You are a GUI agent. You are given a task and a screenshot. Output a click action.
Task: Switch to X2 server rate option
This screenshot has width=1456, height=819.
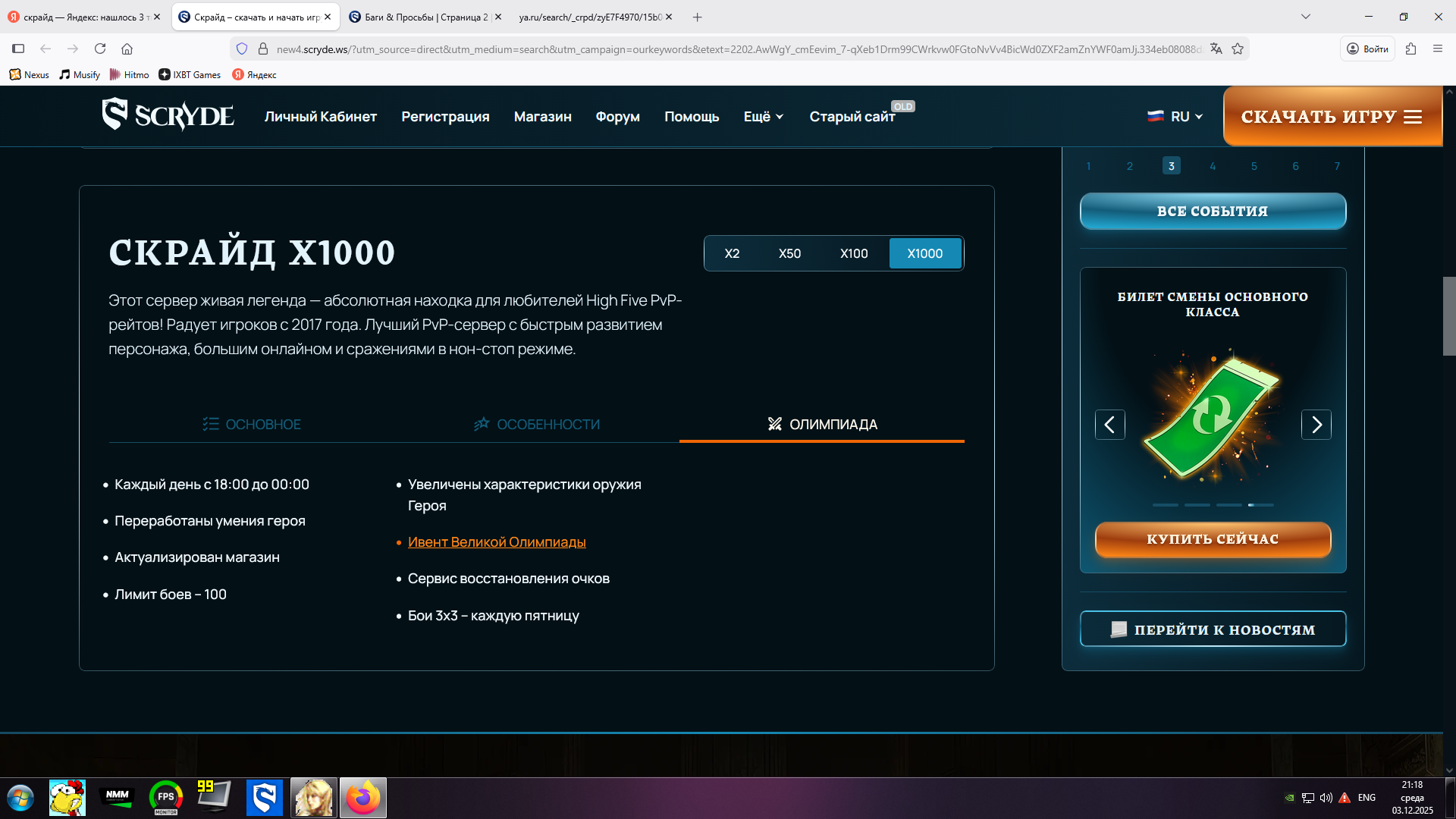point(732,253)
